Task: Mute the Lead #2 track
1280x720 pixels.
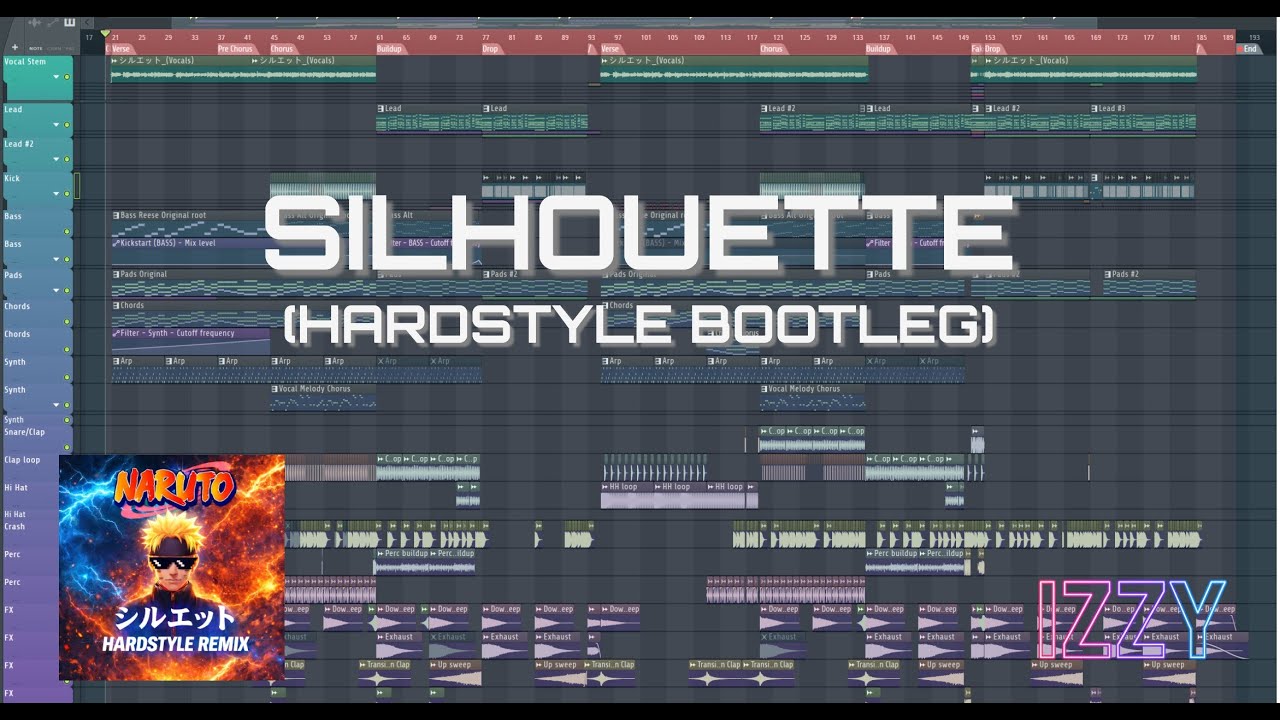Action: 67,160
